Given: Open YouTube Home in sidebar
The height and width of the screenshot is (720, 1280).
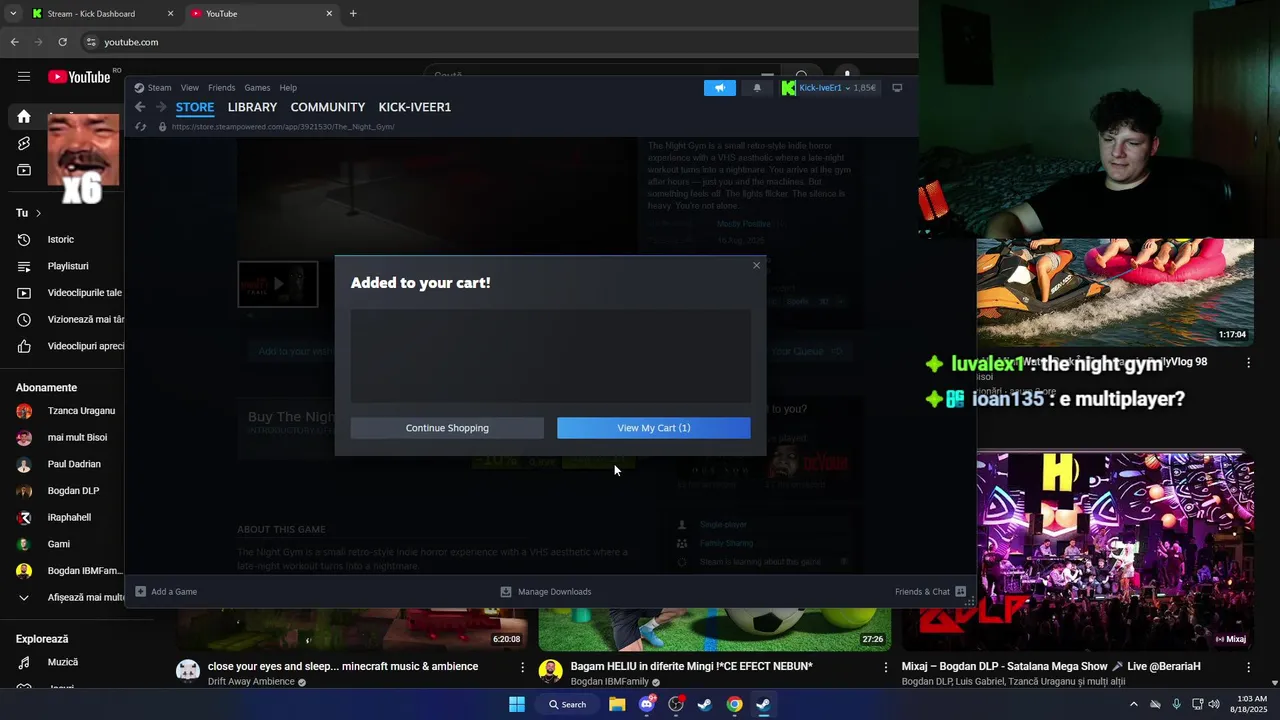Looking at the screenshot, I should [24, 116].
